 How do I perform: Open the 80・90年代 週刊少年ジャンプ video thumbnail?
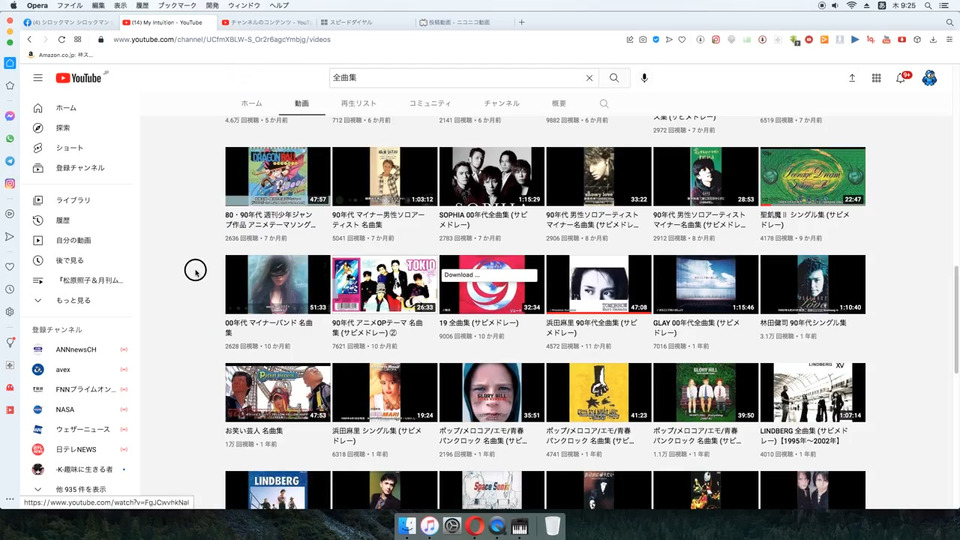click(278, 176)
